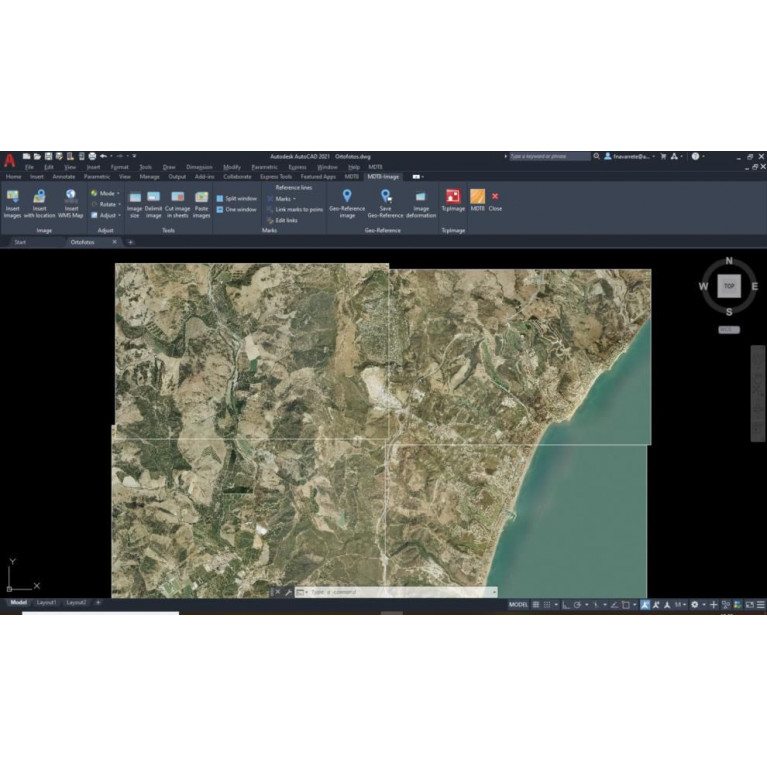
Task: Toggle the grid display in status bar
Action: (x=536, y=605)
